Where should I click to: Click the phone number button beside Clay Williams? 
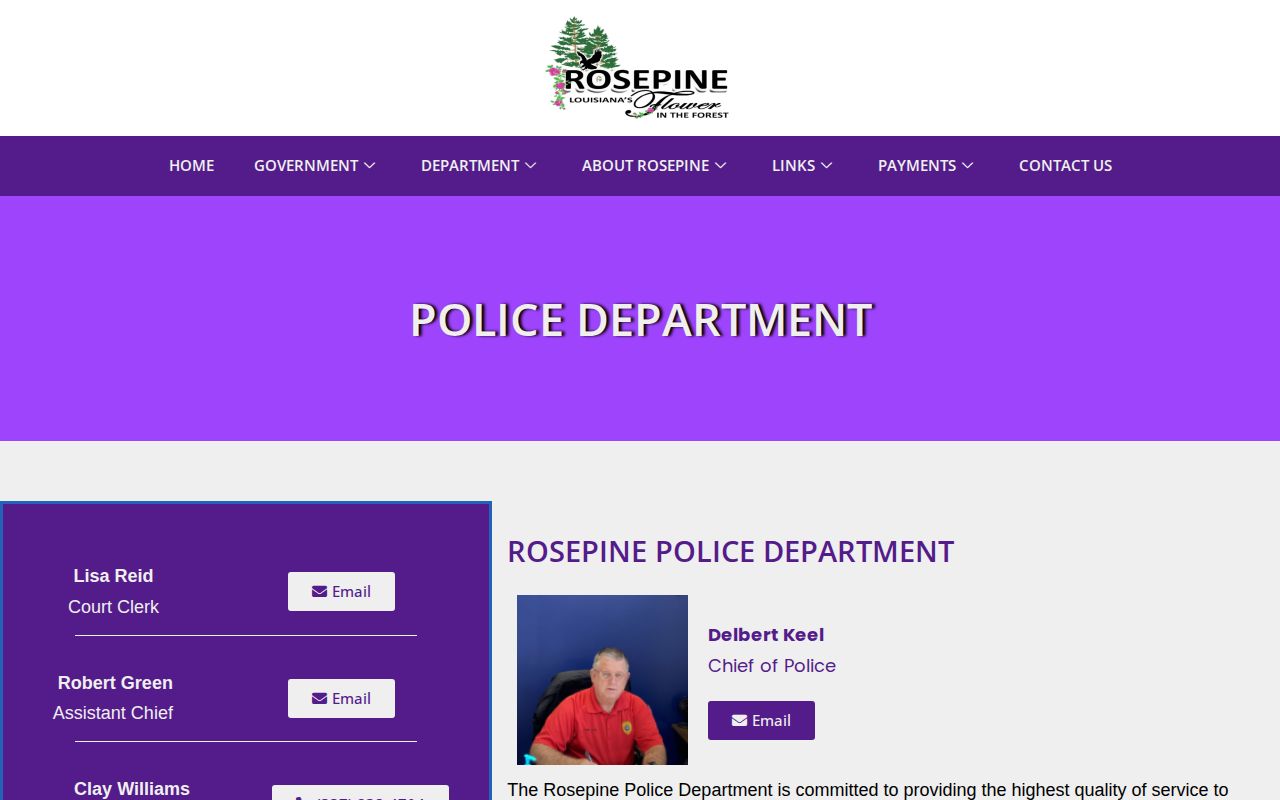[x=360, y=793]
